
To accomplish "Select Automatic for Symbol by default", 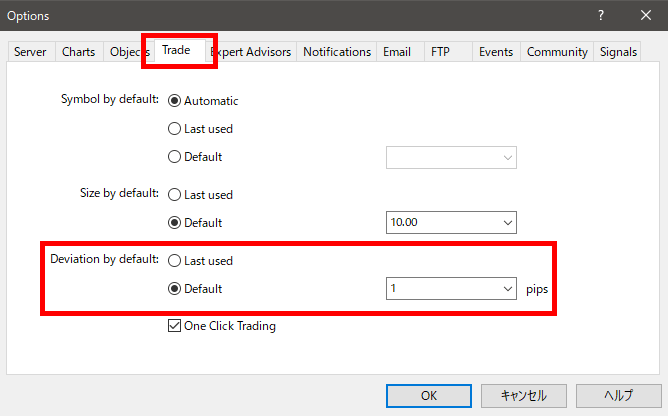I will [x=174, y=101].
